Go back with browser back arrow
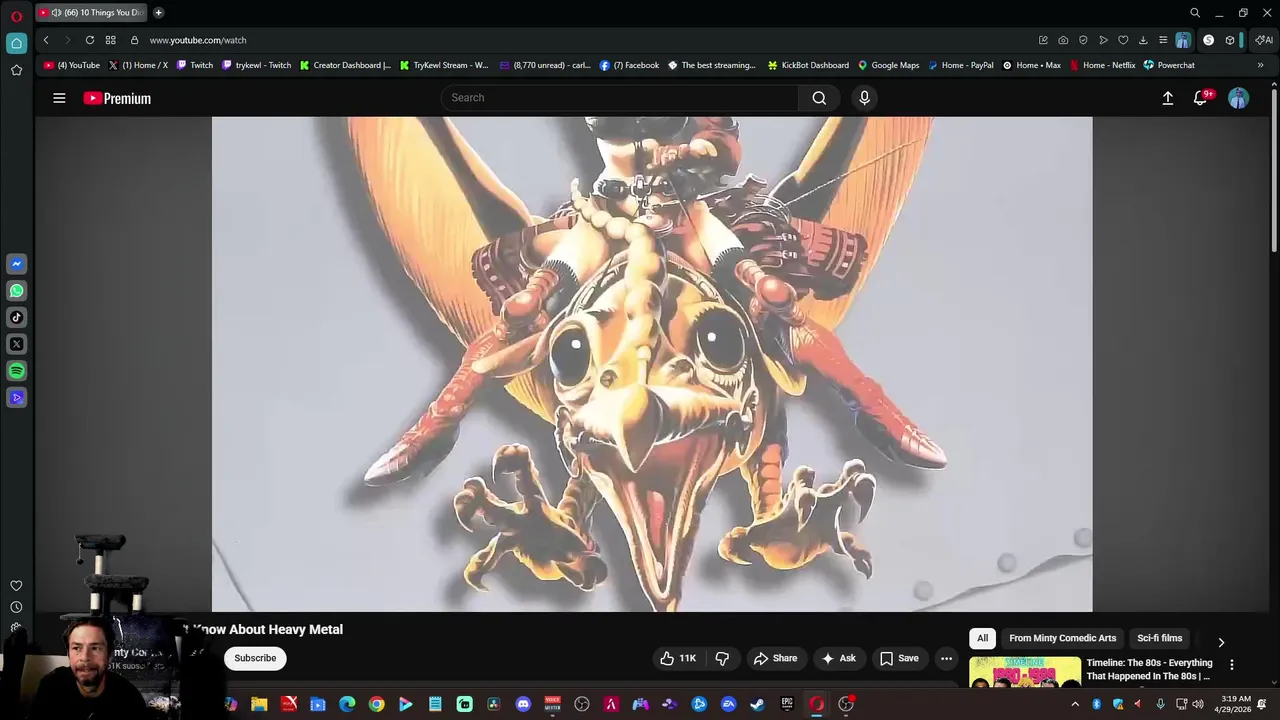 (x=46, y=40)
